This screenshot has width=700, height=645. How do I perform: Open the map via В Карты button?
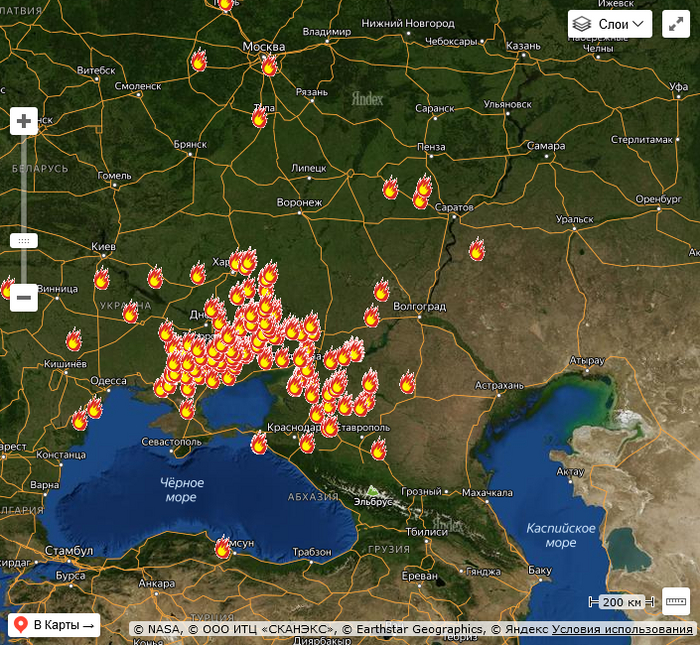54,625
